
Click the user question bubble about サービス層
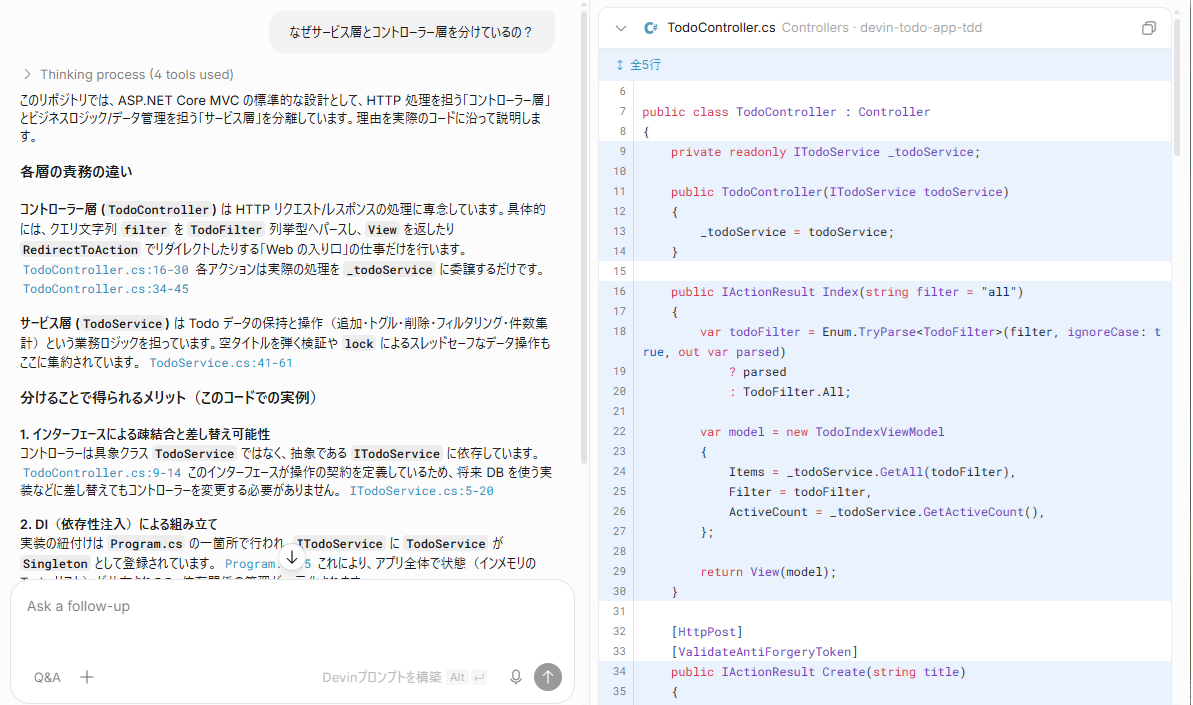pos(412,33)
